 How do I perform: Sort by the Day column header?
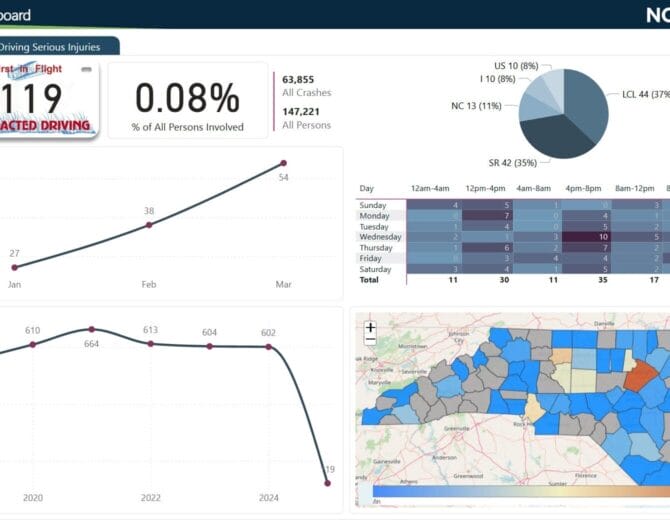point(366,188)
